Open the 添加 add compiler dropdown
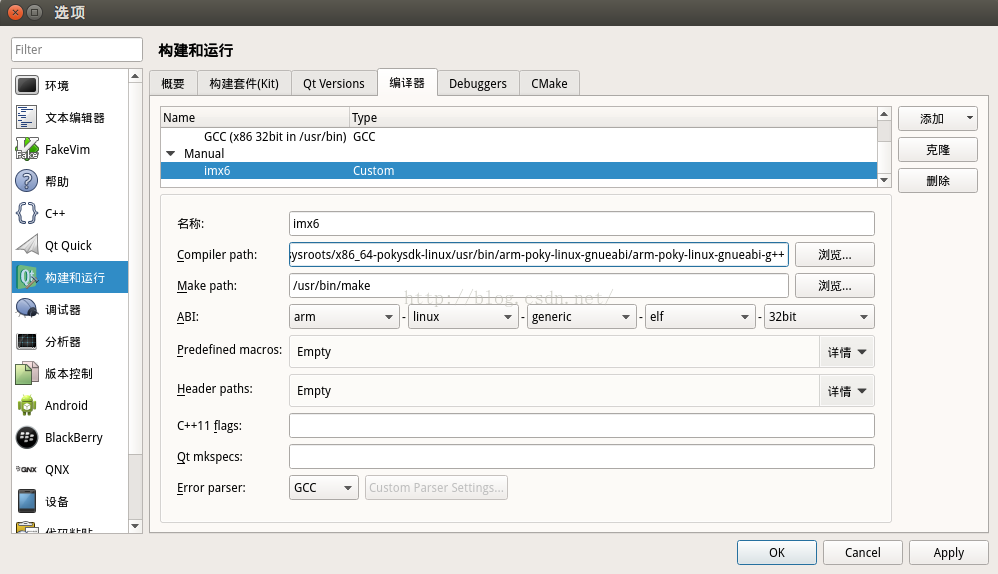This screenshot has width=998, height=574. (x=938, y=118)
